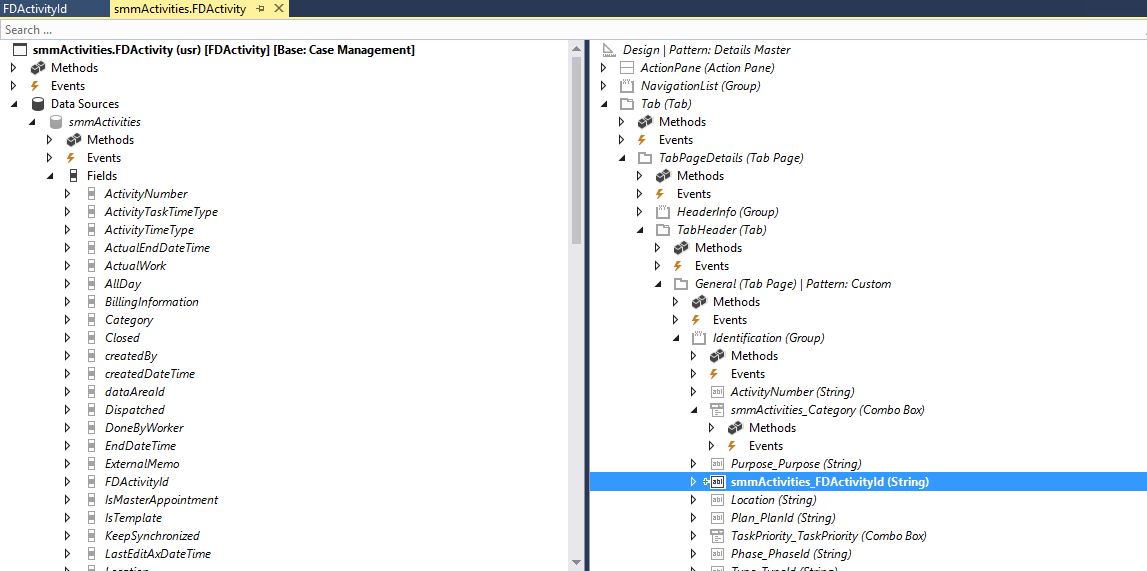Click the Plan_PlanId string control icon
The width and height of the screenshot is (1147, 571).
(717, 518)
